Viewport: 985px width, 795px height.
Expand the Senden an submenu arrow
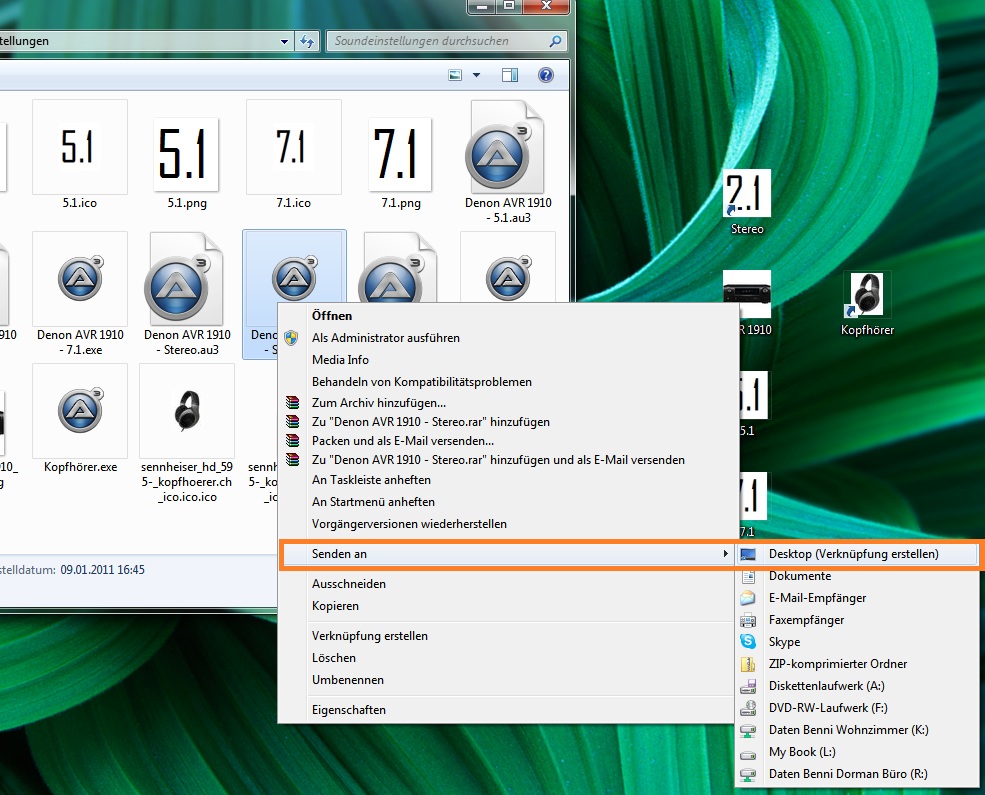click(x=725, y=554)
